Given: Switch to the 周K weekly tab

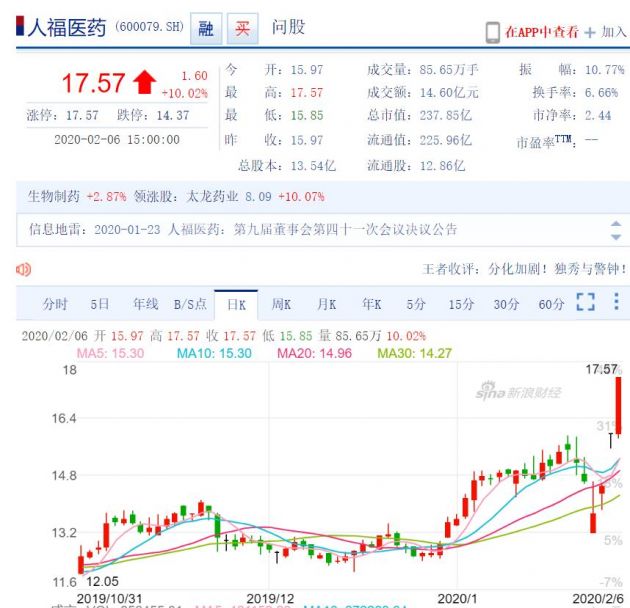Looking at the screenshot, I should (x=281, y=304).
